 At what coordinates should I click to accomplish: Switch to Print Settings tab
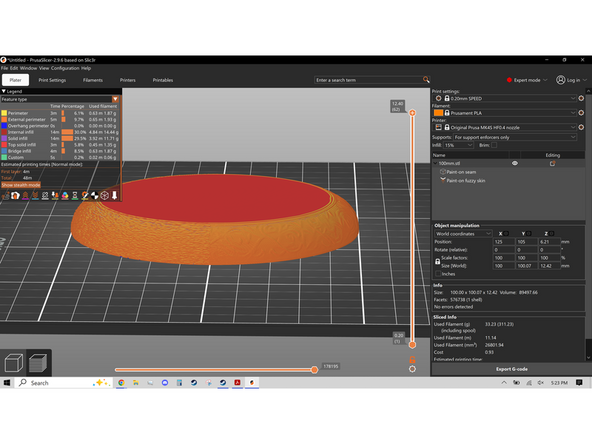[52, 80]
